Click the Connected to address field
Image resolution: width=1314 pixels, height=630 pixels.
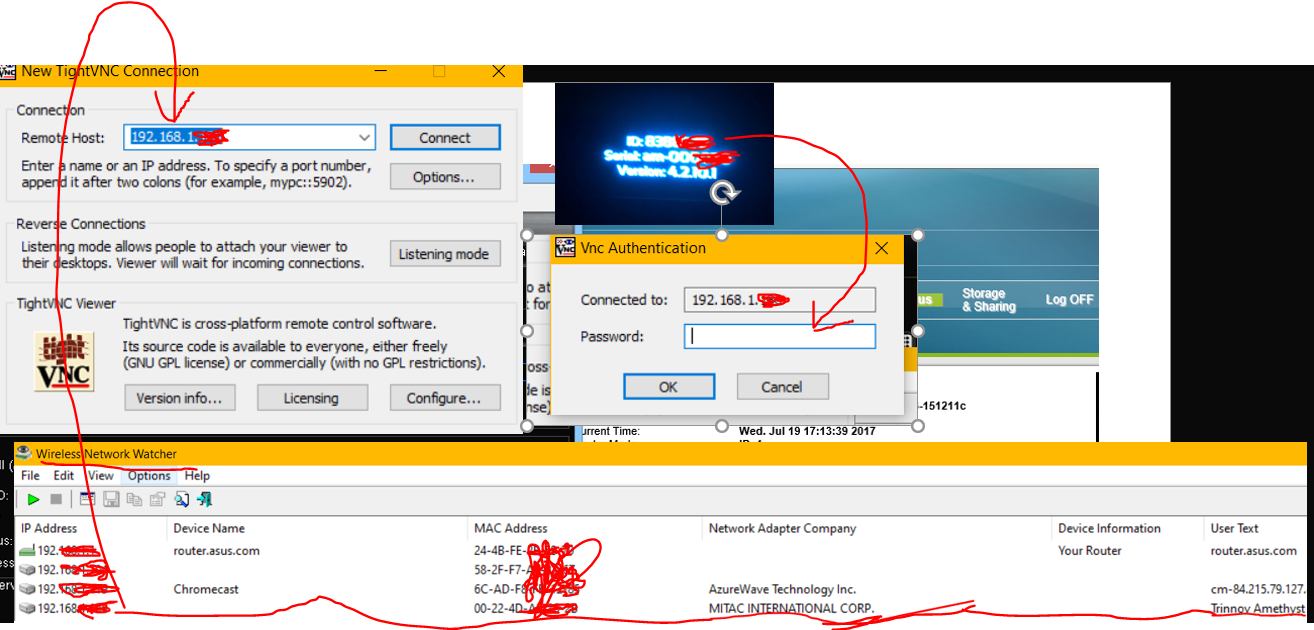[780, 300]
